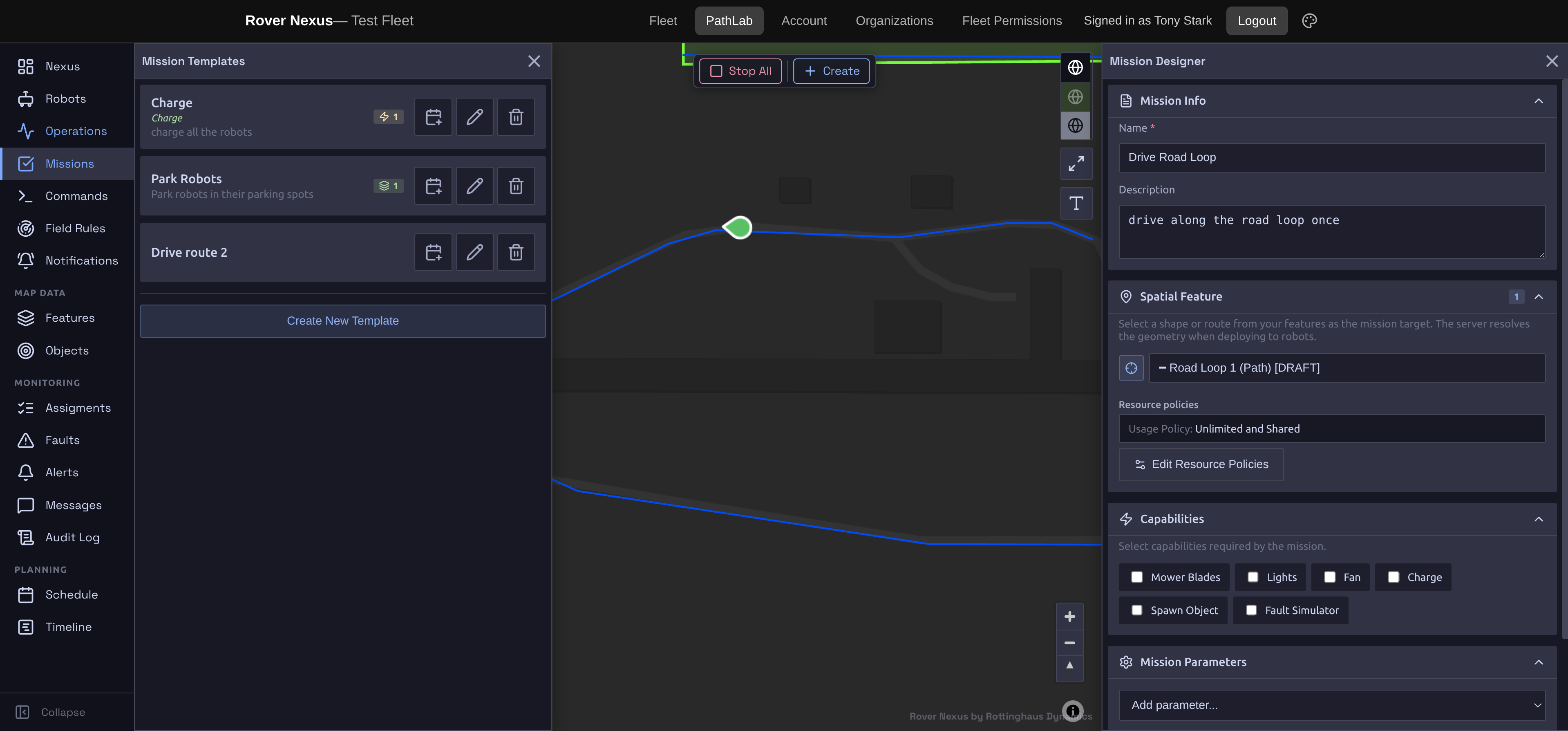Image resolution: width=1568 pixels, height=731 pixels.
Task: Show map attribution info
Action: (1073, 711)
